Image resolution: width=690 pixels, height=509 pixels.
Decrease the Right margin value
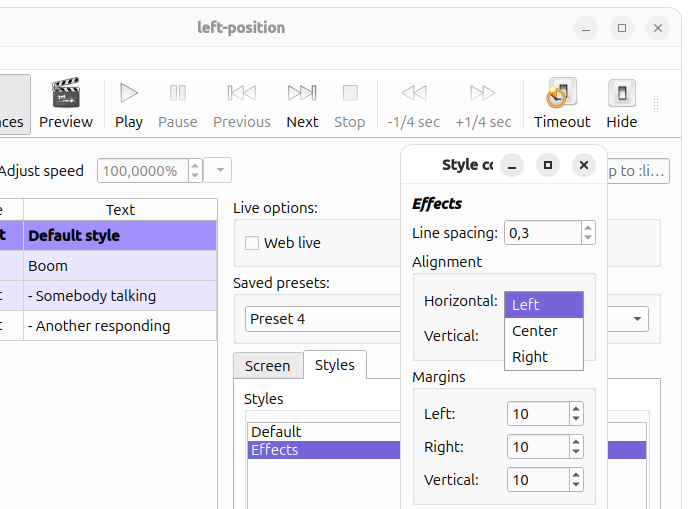[x=576, y=452]
